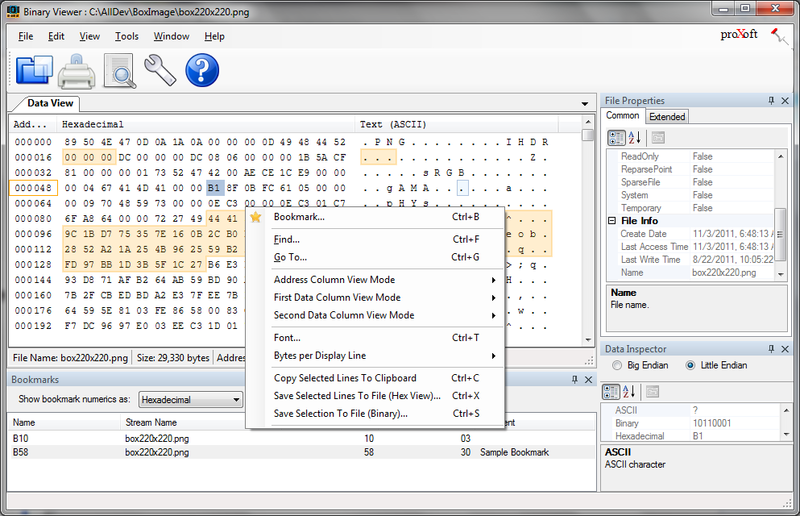
Task: Close the Bookmarks panel
Action: point(588,379)
